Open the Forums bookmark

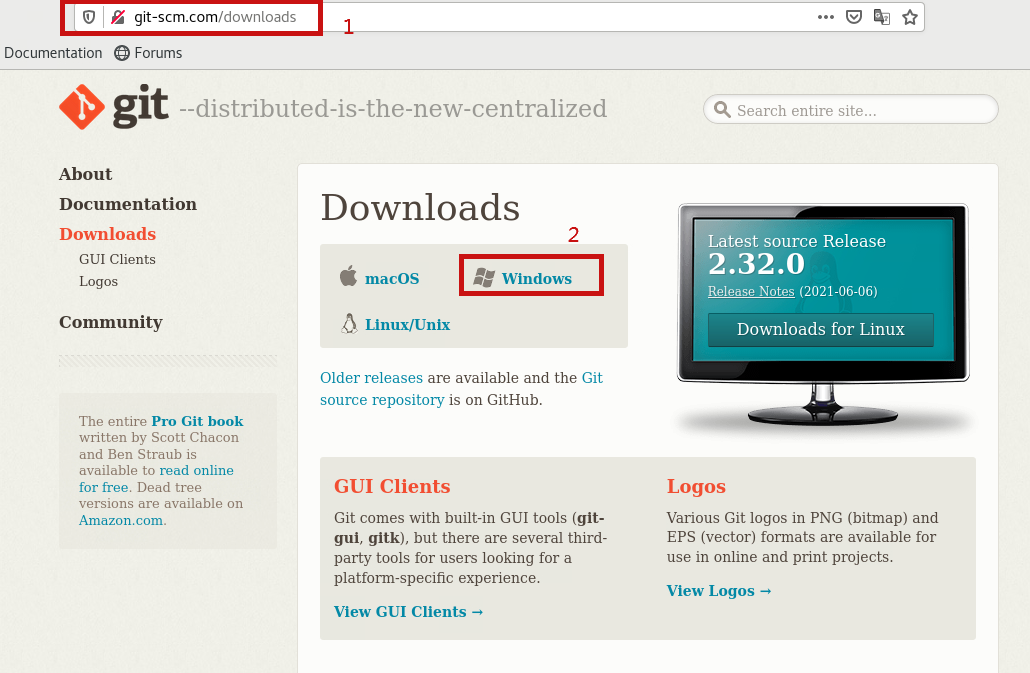pyautogui.click(x=148, y=53)
